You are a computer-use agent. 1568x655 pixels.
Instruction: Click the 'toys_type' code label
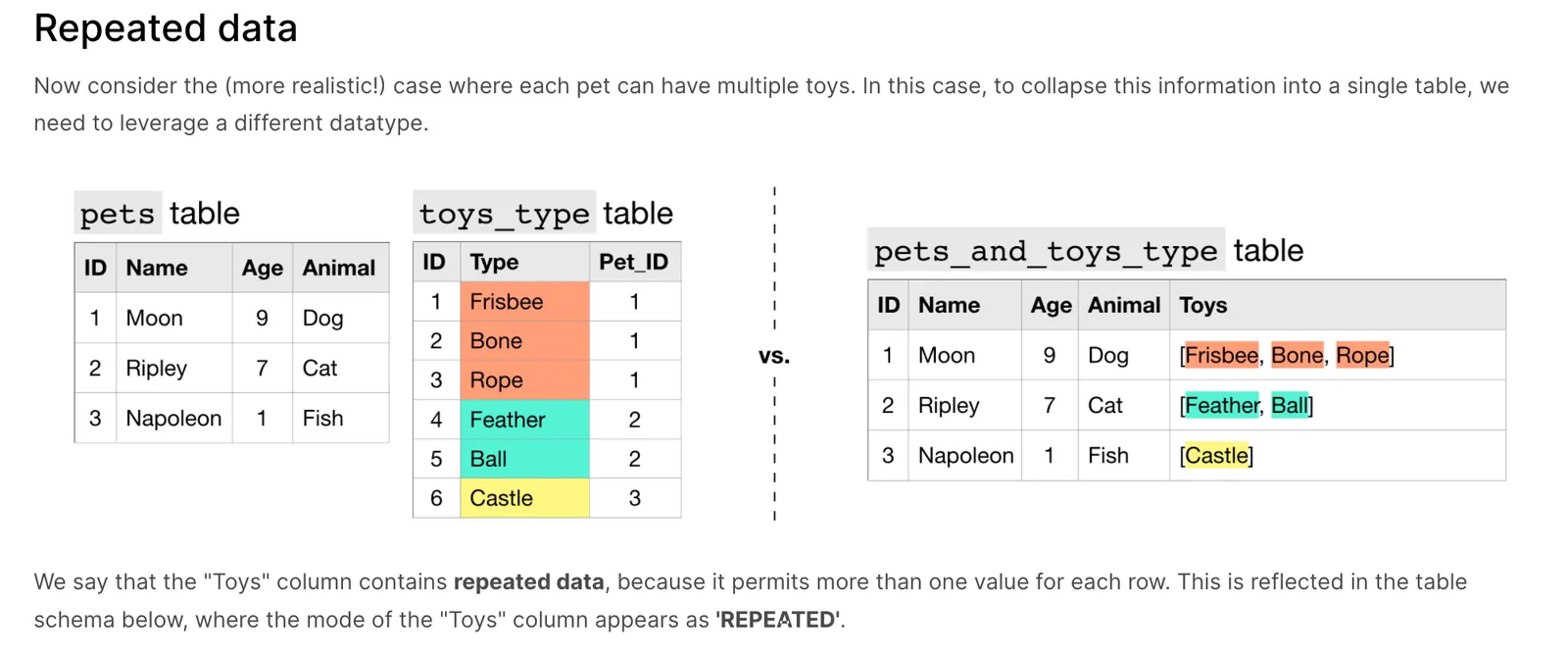click(x=505, y=214)
